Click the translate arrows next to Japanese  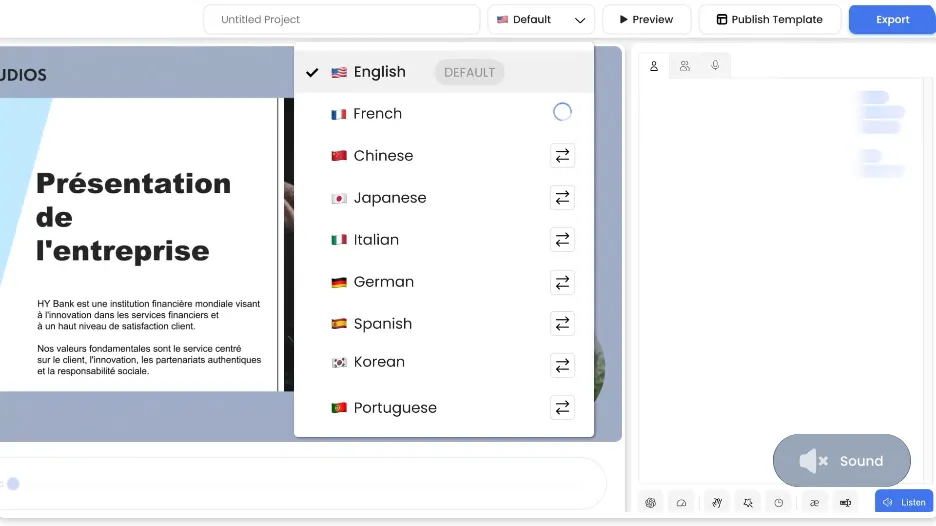(x=562, y=198)
